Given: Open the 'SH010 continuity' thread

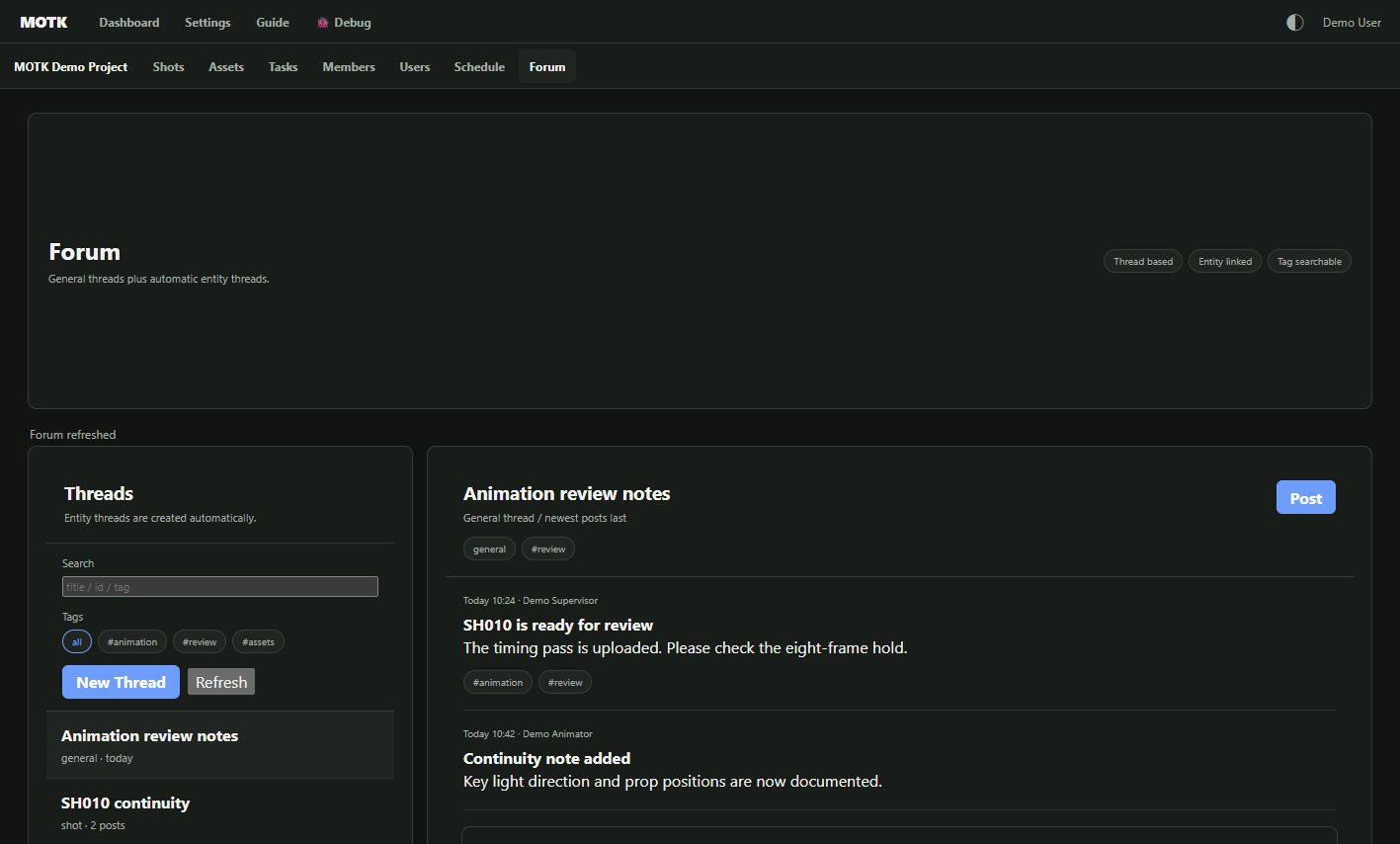Looking at the screenshot, I should pos(220,812).
